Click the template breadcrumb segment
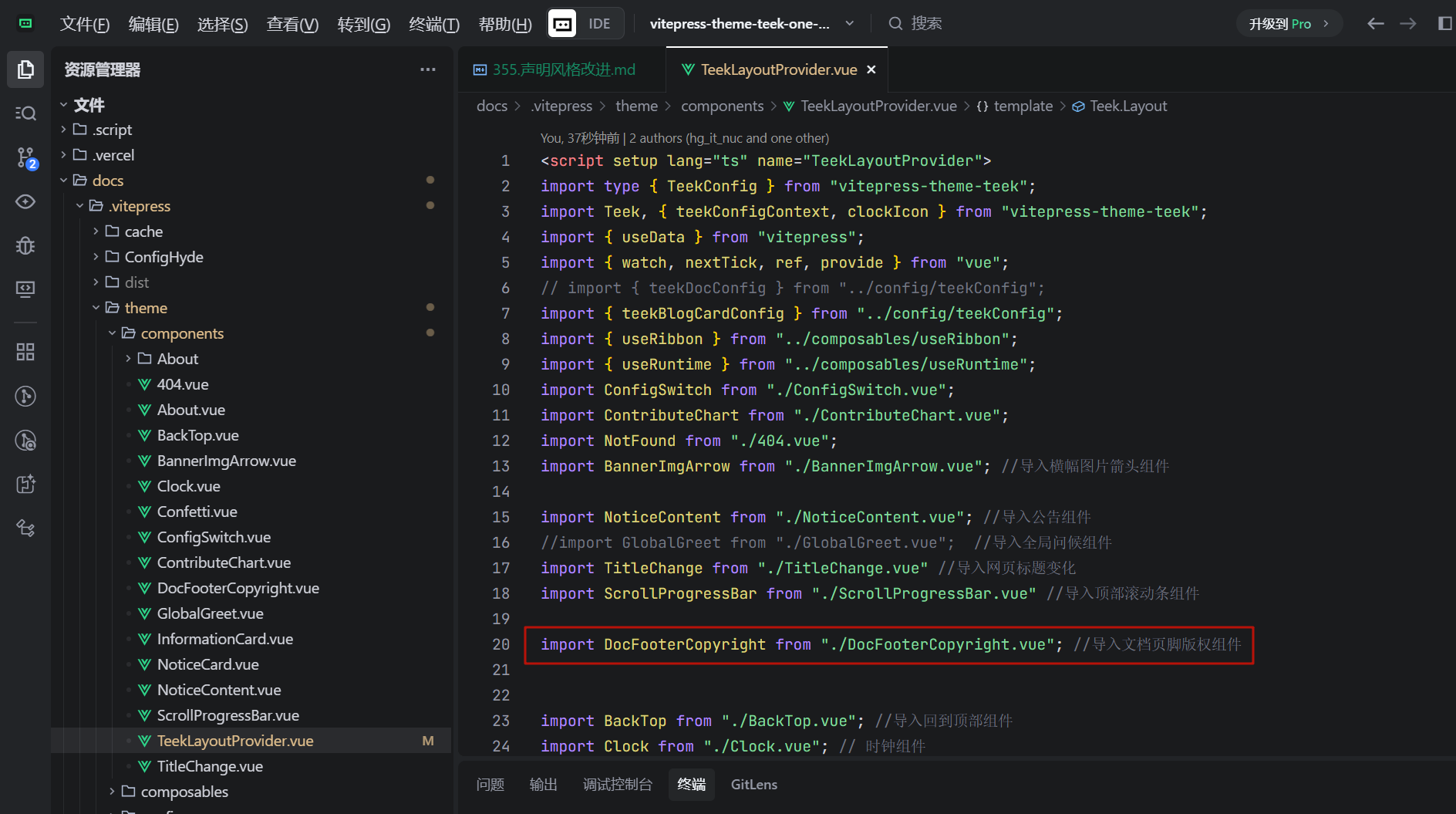 1015,106
